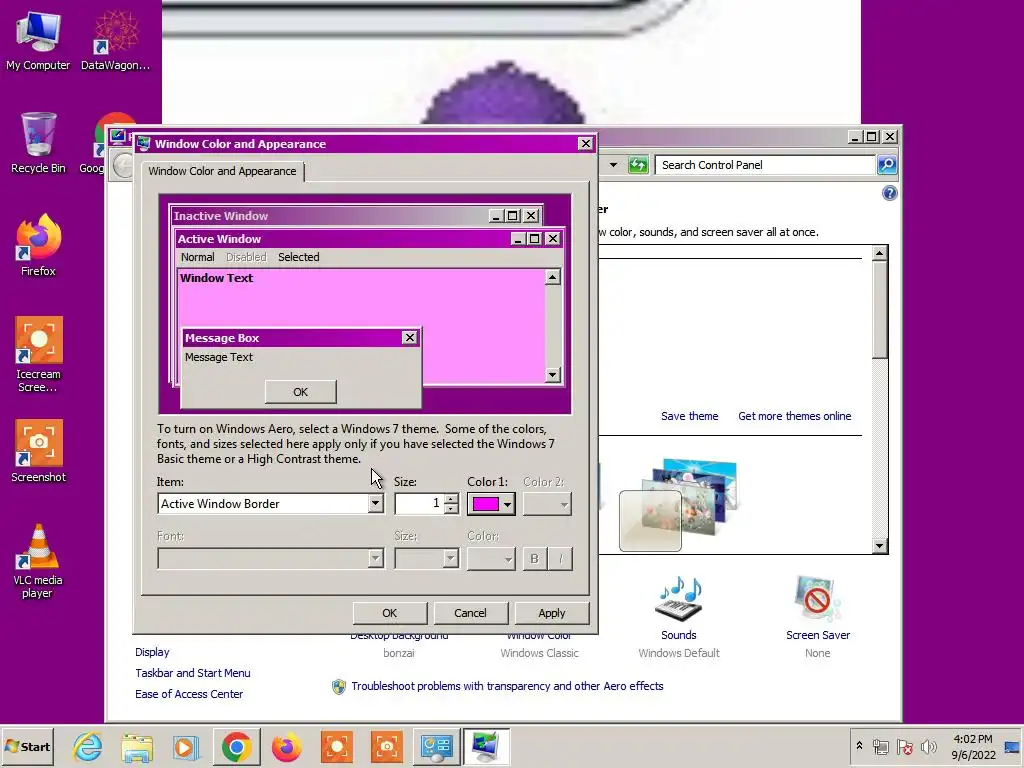Open the camera Screenshot app in taskbar
1024x768 pixels.
click(387, 746)
